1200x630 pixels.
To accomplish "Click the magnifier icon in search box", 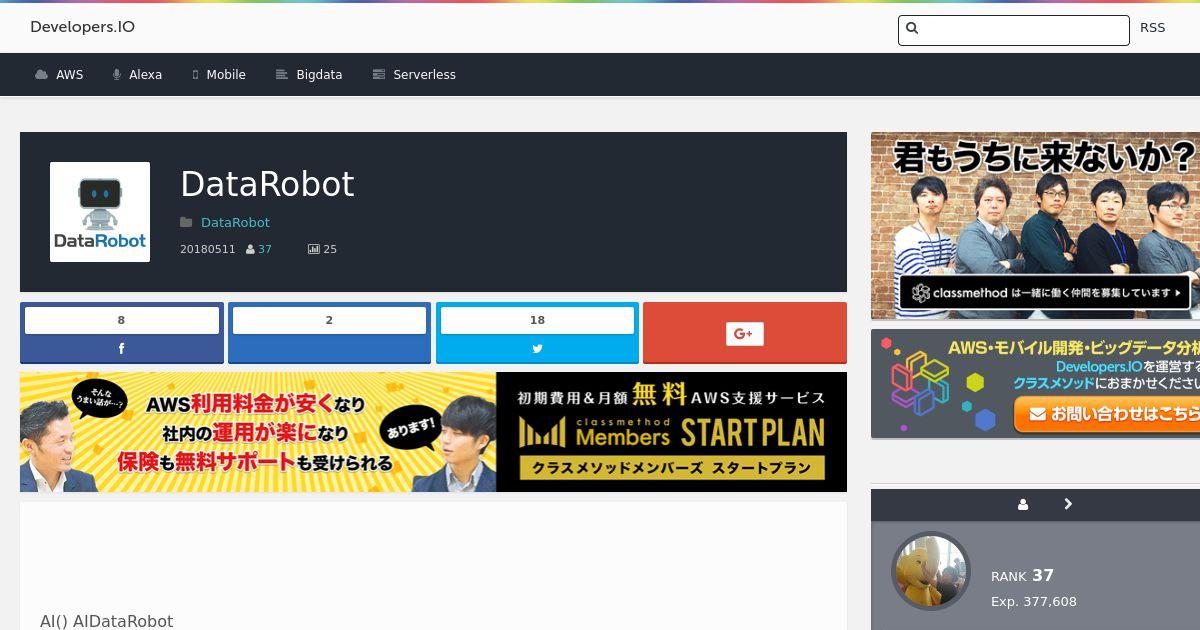I will click(912, 28).
